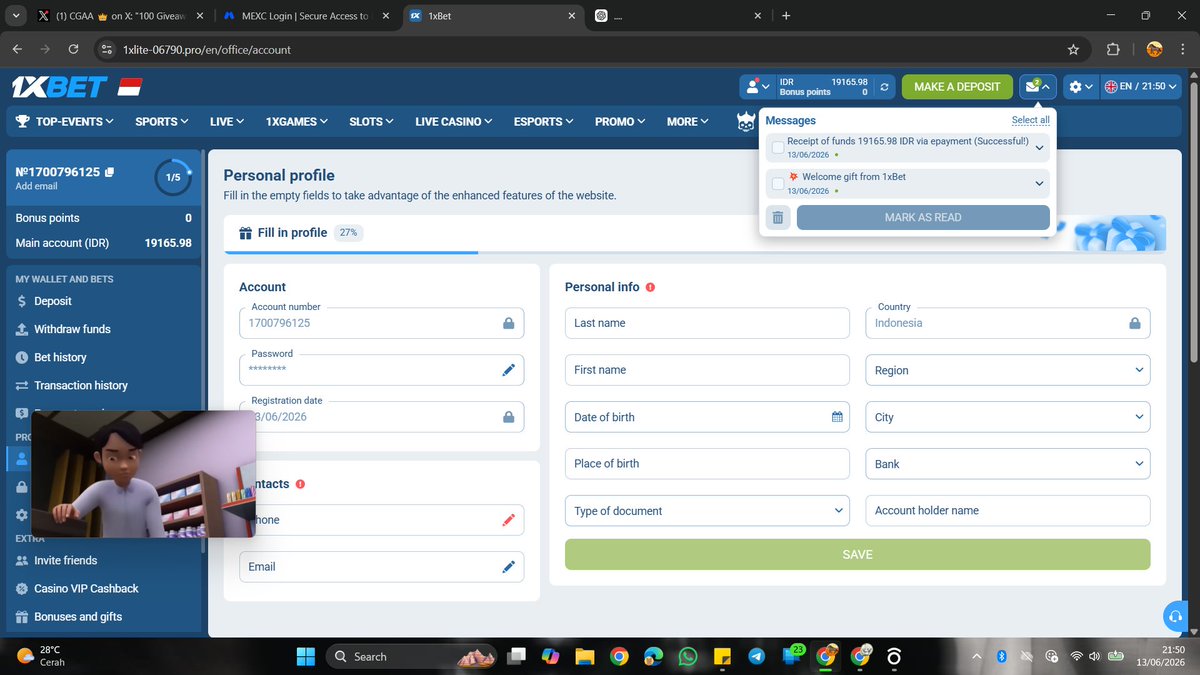Click the Invite friends icon

22,561
